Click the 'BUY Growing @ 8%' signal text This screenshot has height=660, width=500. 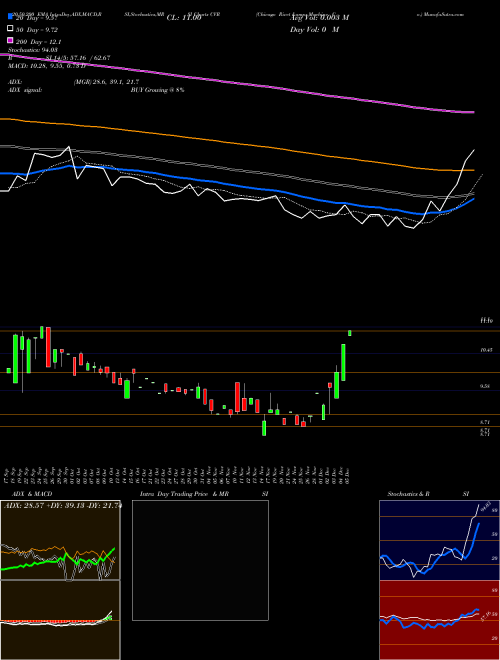(x=157, y=90)
